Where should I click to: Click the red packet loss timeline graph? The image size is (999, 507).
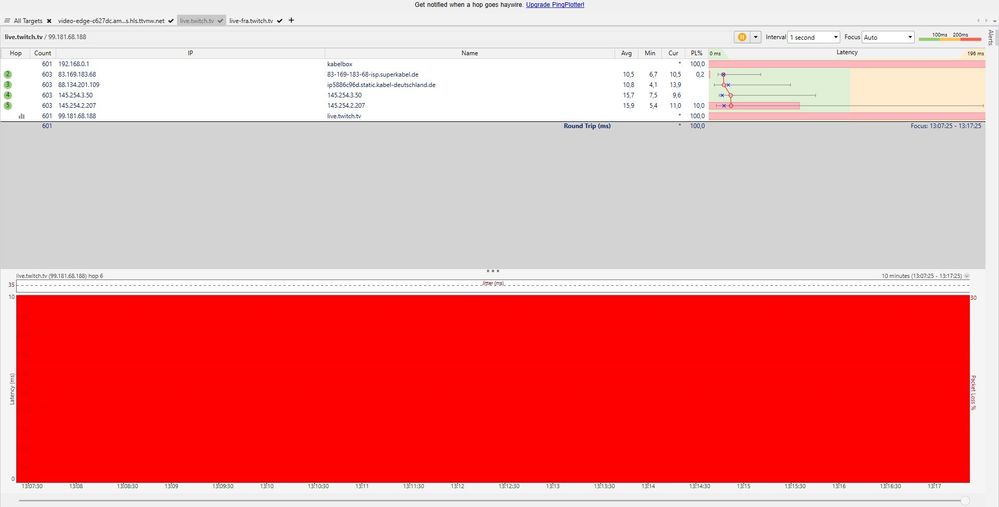tap(492, 389)
